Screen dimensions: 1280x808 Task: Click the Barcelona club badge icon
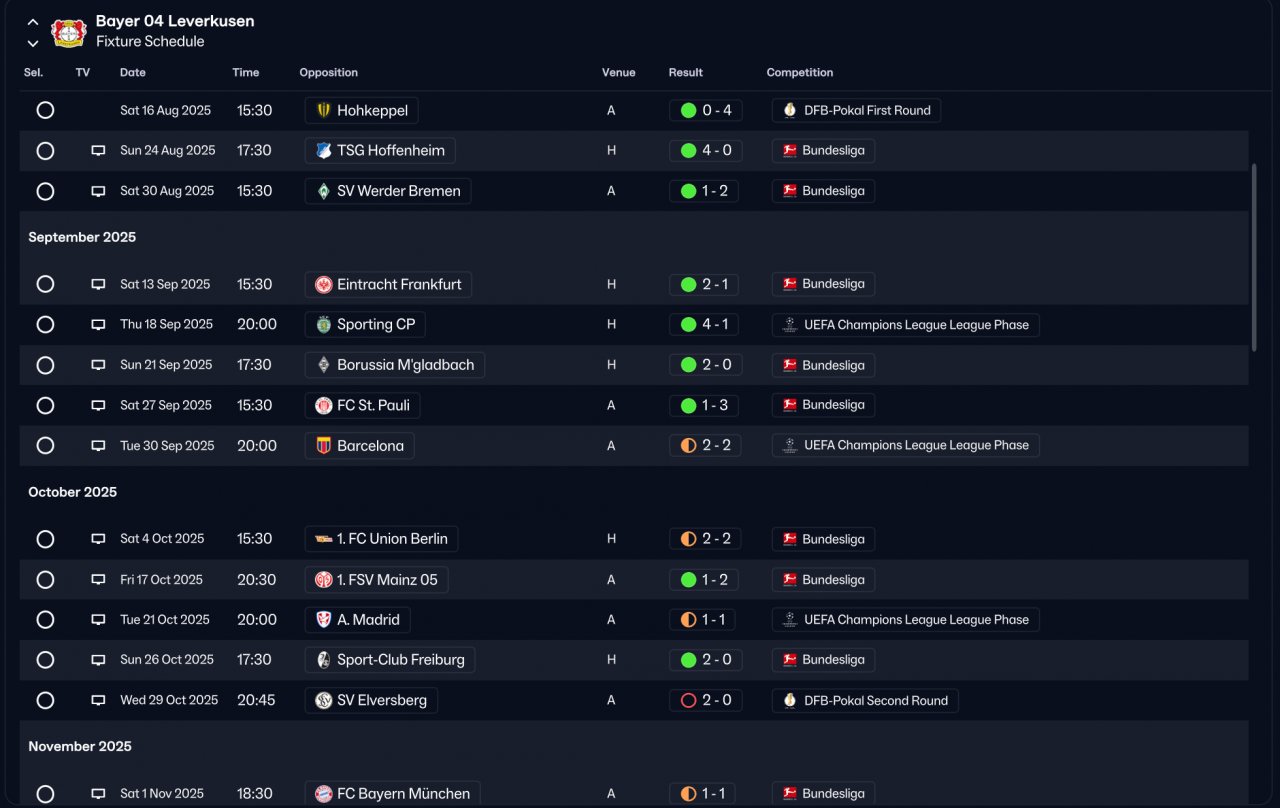323,446
